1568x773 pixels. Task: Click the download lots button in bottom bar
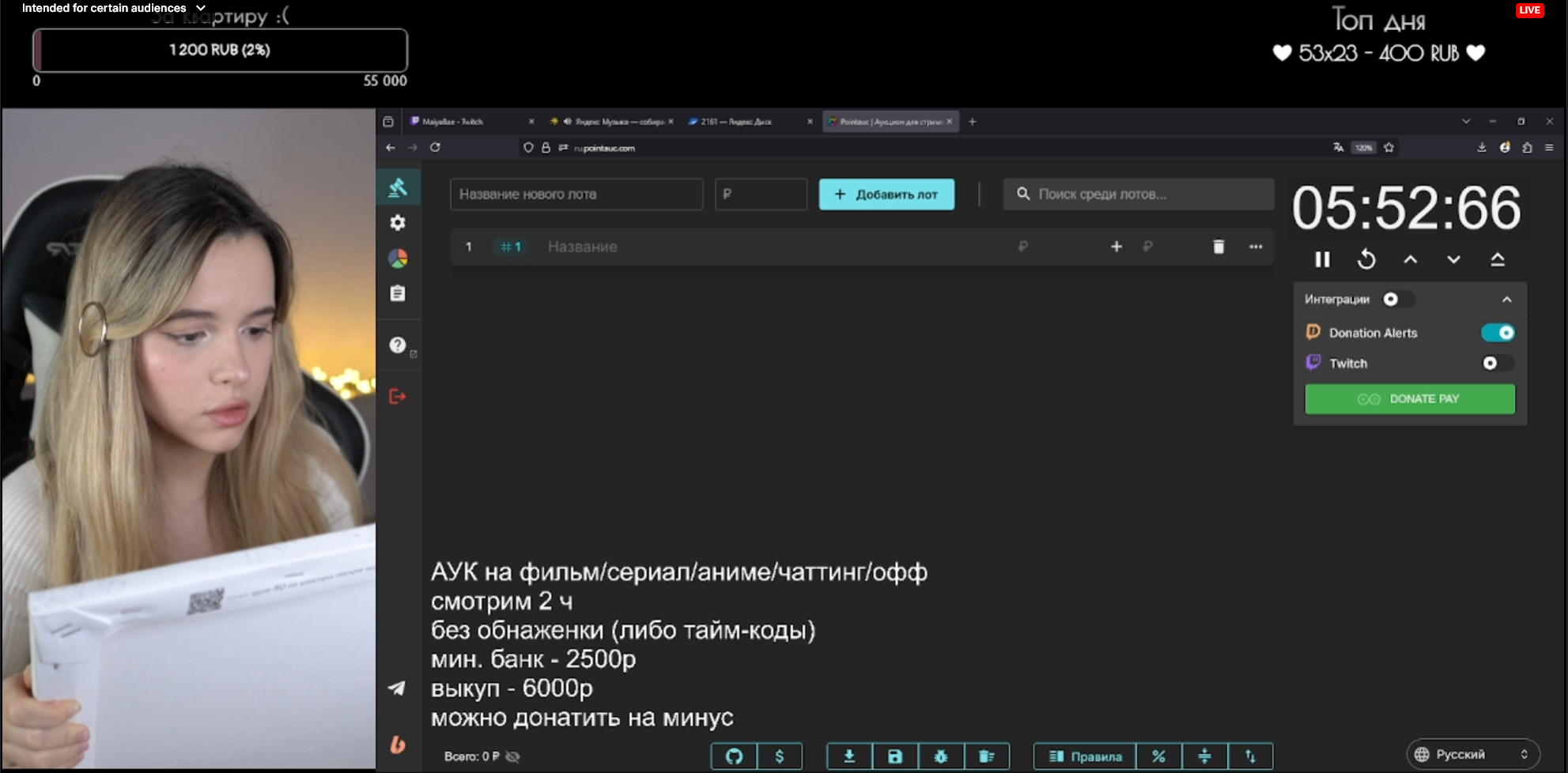849,756
